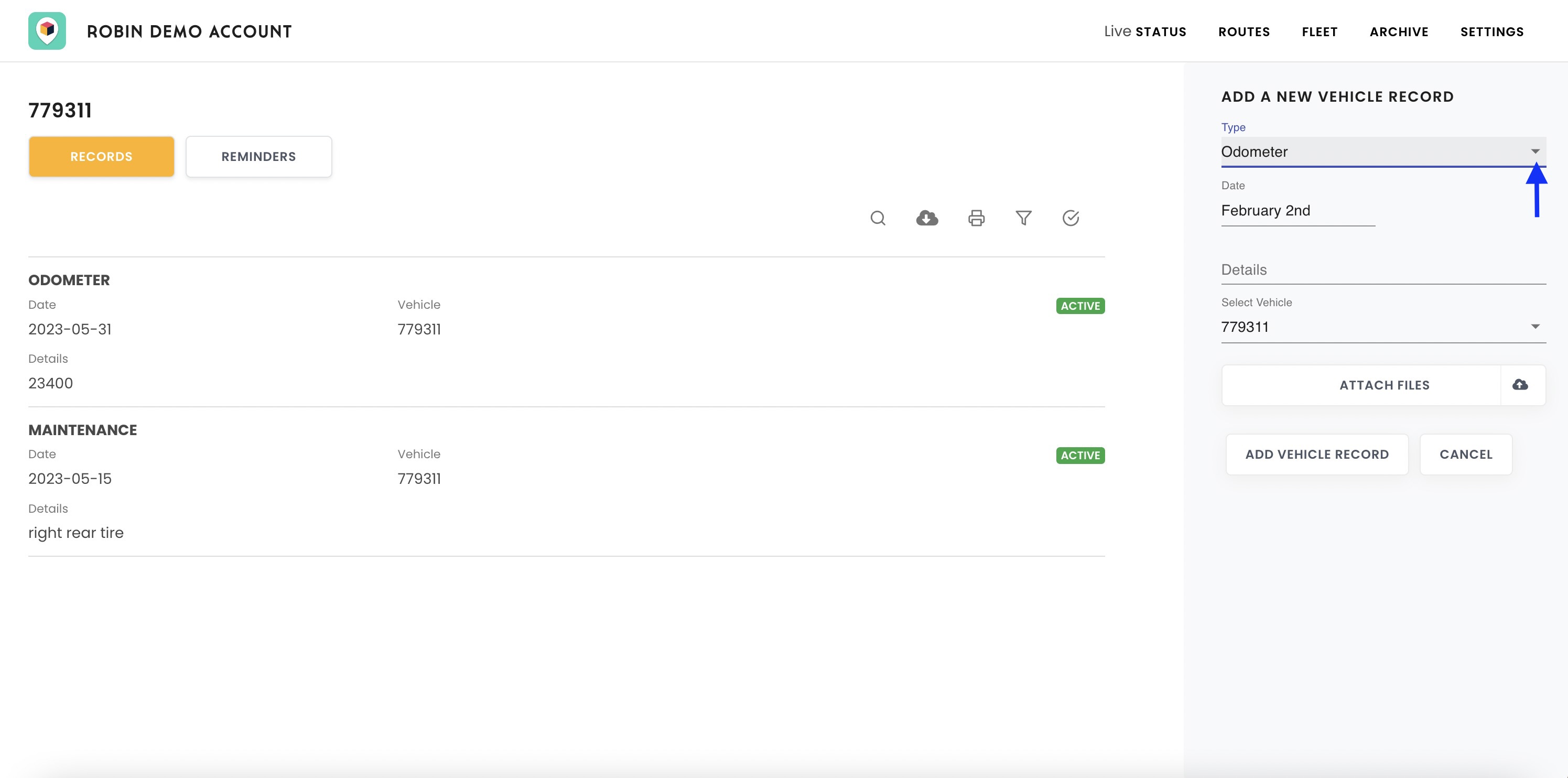The image size is (1568, 778).
Task: Click the cloud download icon
Action: tap(926, 218)
